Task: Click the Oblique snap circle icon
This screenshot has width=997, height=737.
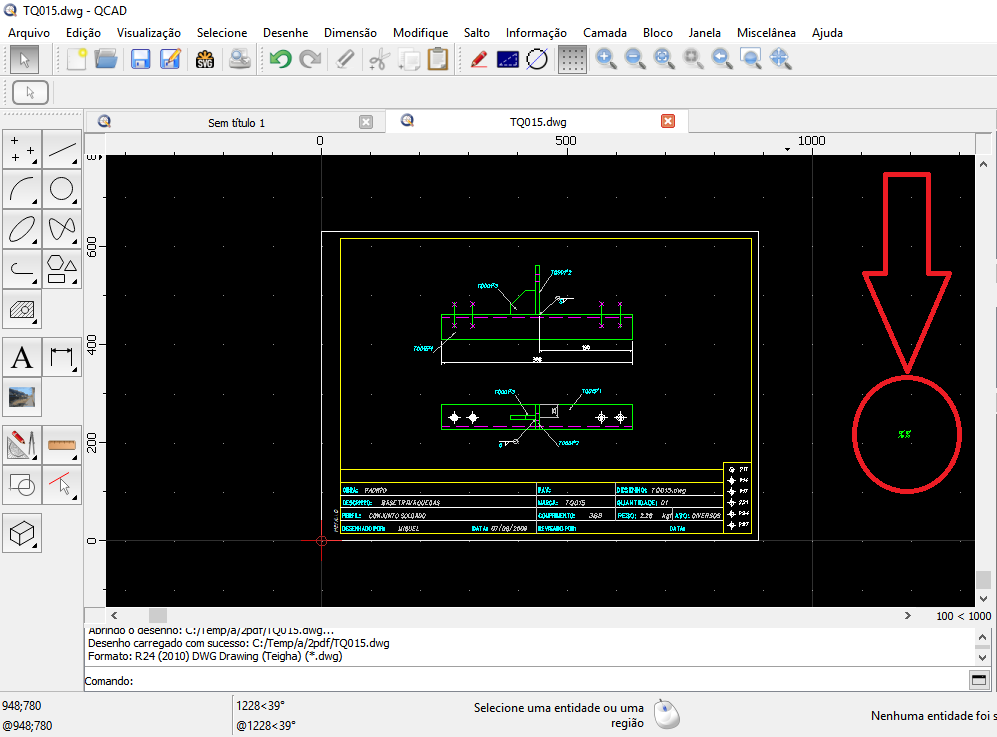Action: tap(537, 60)
